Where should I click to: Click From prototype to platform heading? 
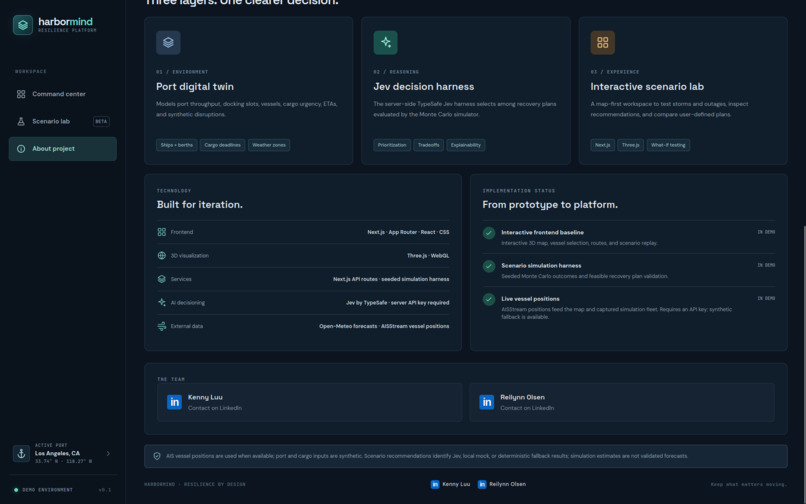550,205
